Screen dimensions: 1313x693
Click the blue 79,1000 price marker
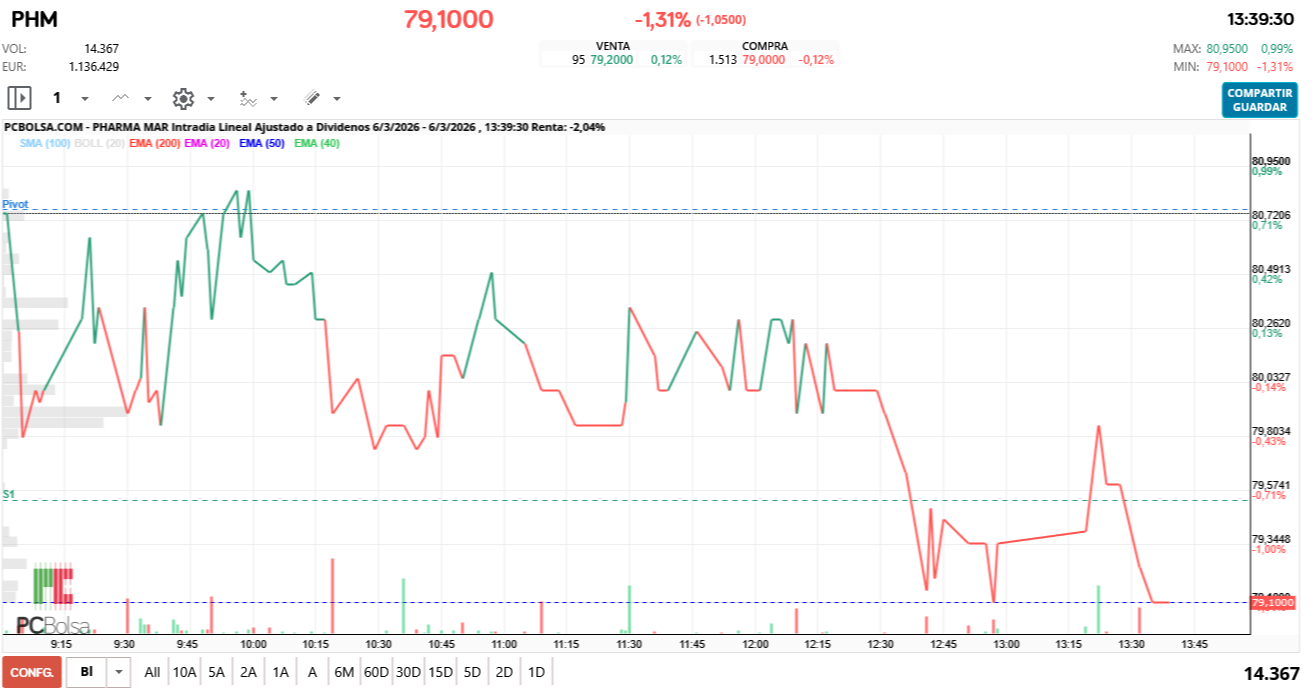[1272, 601]
